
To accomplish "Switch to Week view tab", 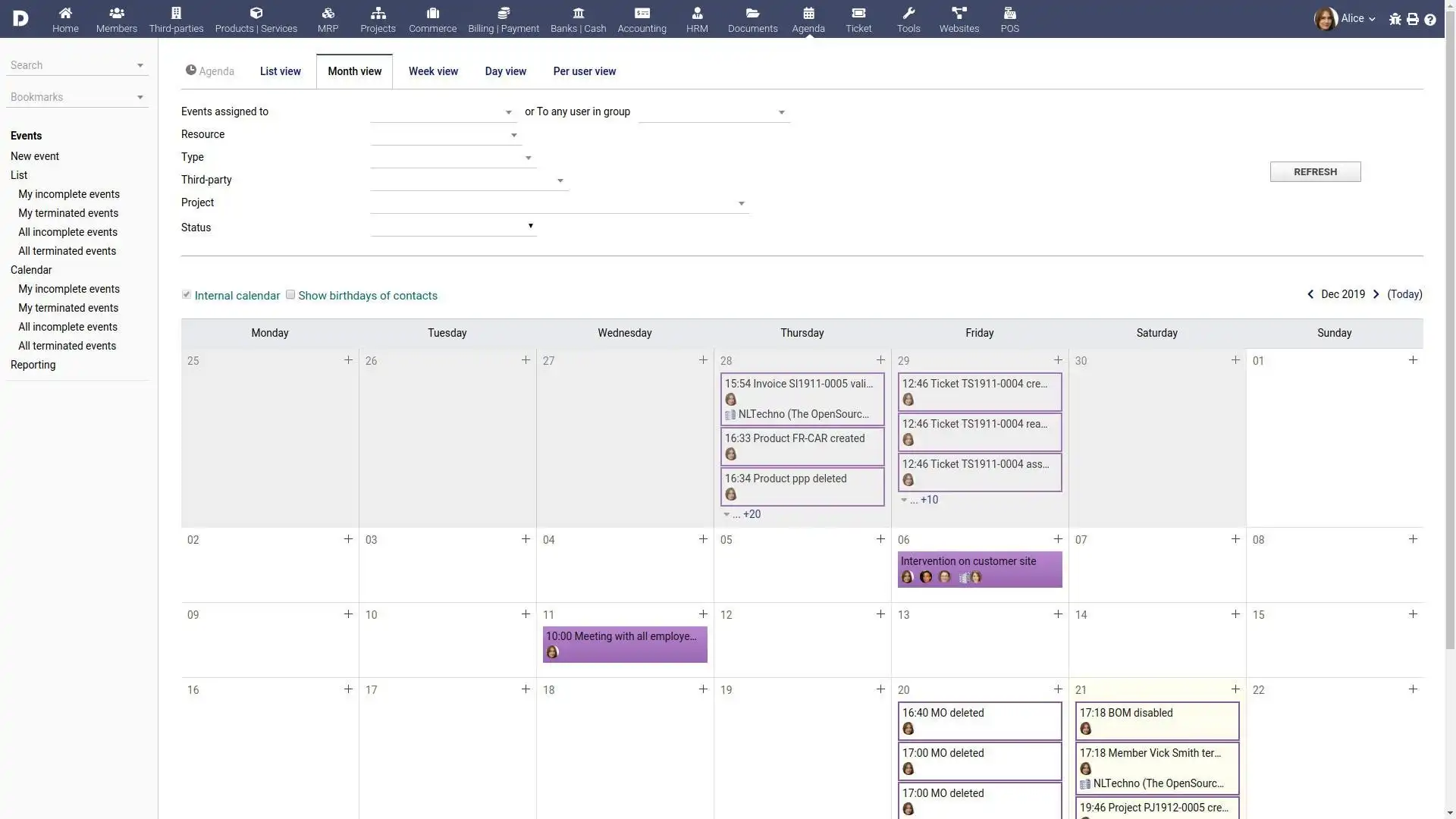I will click(433, 71).
